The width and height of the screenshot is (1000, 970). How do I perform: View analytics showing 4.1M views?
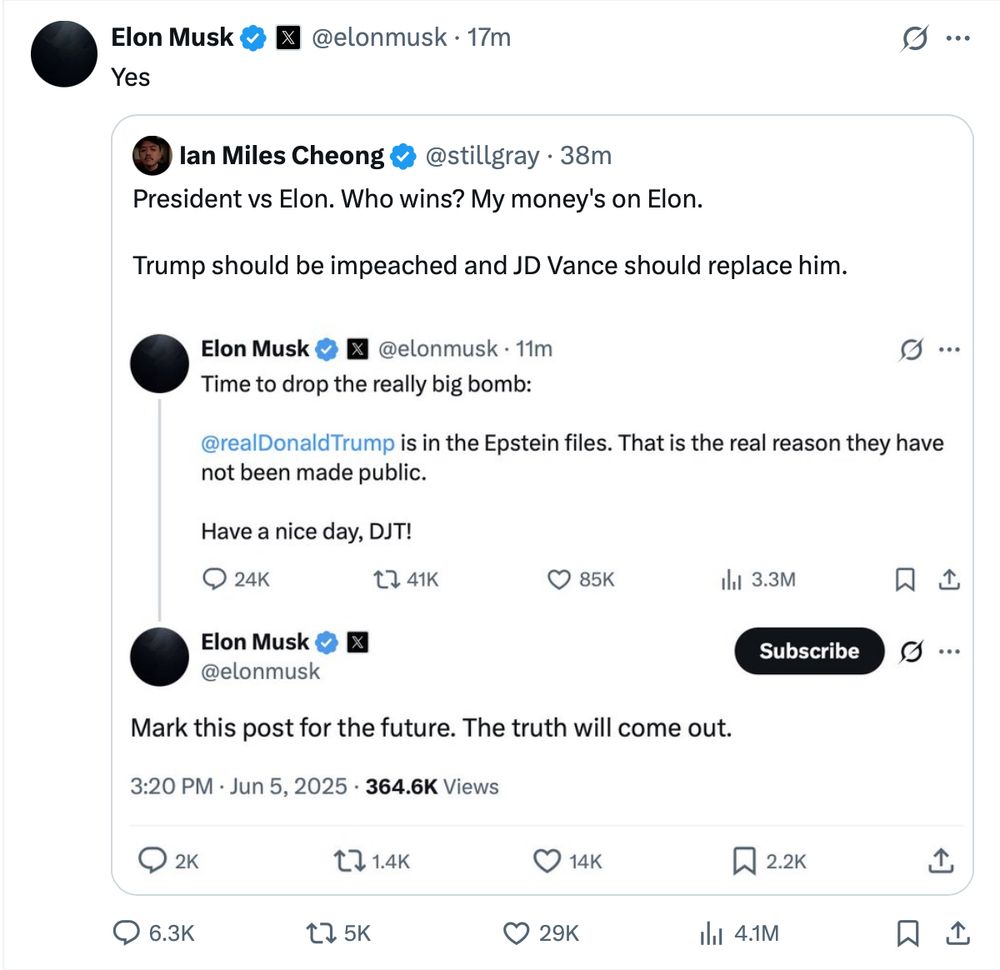(x=710, y=933)
